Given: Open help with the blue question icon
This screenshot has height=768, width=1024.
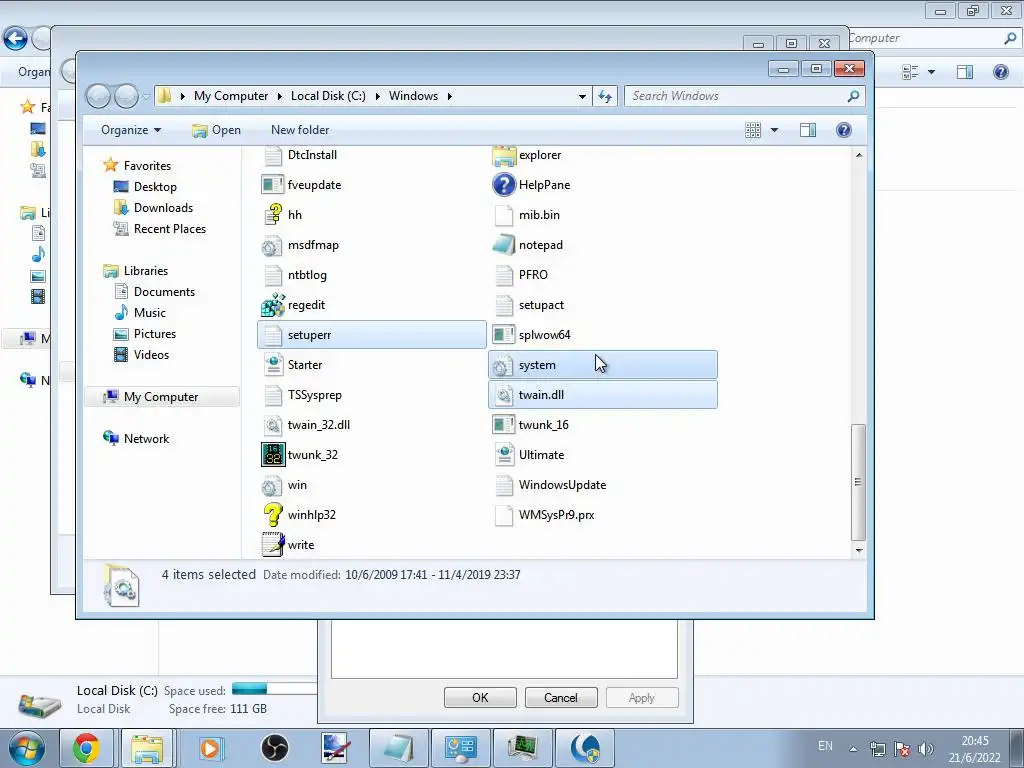Looking at the screenshot, I should click(x=844, y=130).
